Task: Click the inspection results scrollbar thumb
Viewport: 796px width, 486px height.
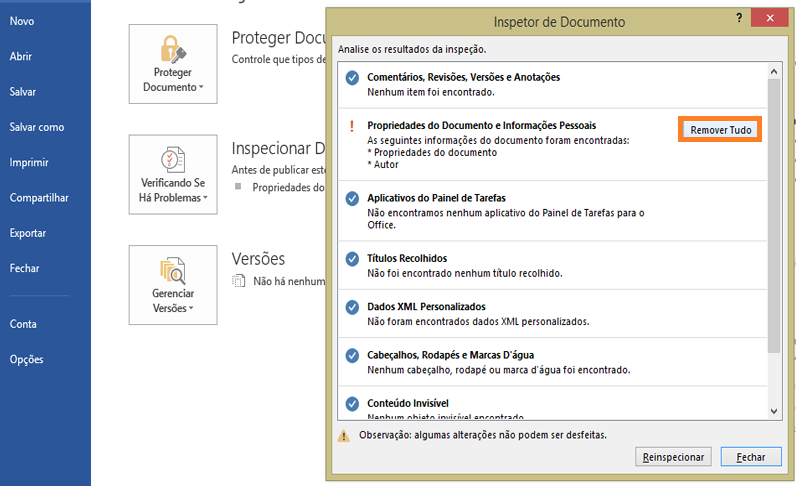Action: click(x=774, y=216)
